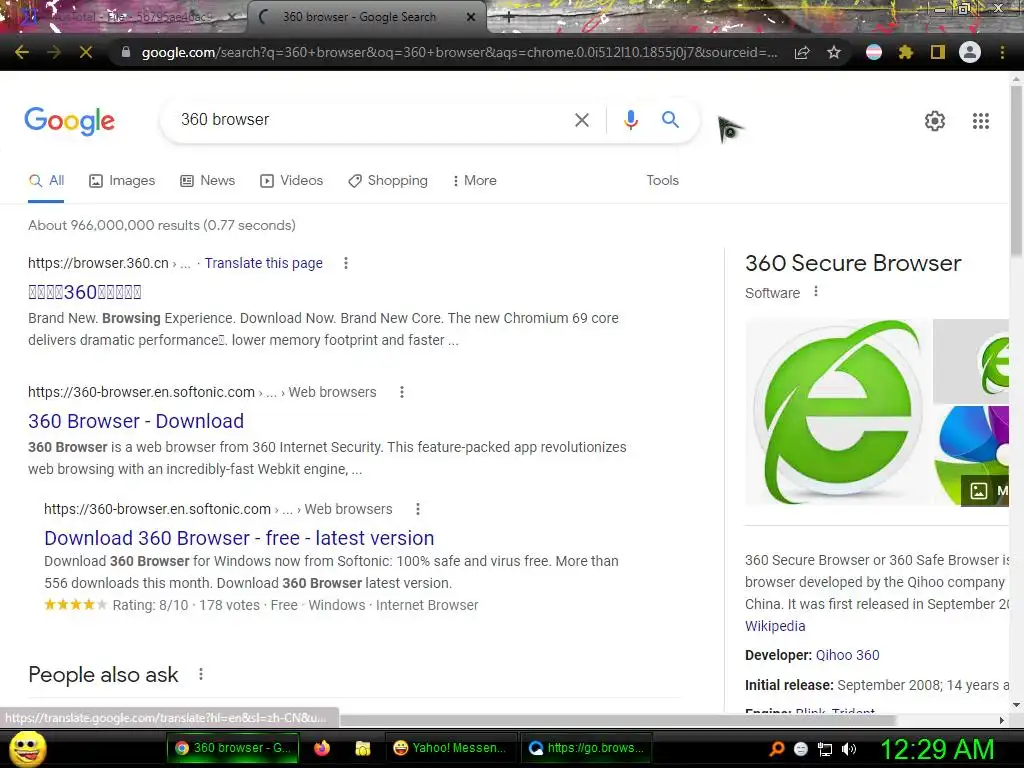The height and width of the screenshot is (768, 1024).
Task: Open options for the Download 360 Browser free result
Action: 418,509
